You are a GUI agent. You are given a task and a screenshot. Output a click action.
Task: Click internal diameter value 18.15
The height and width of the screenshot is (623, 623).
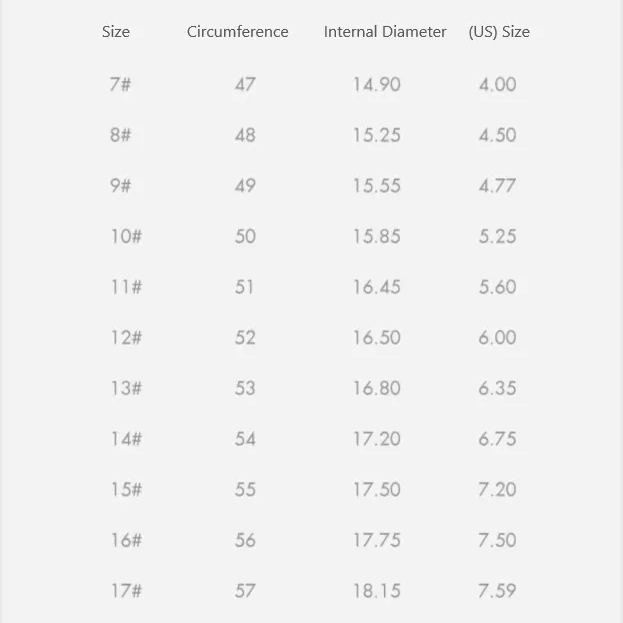(376, 591)
